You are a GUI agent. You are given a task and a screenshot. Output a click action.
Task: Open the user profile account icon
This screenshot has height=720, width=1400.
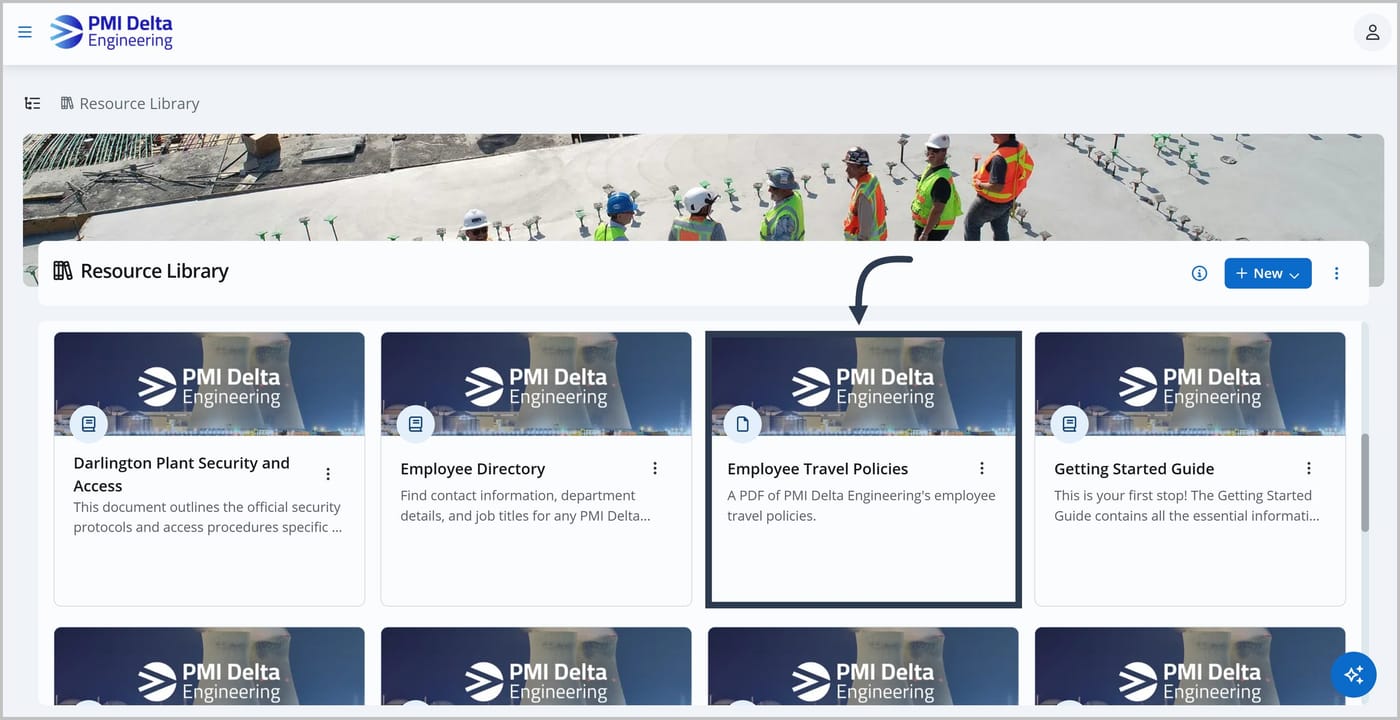(1372, 32)
